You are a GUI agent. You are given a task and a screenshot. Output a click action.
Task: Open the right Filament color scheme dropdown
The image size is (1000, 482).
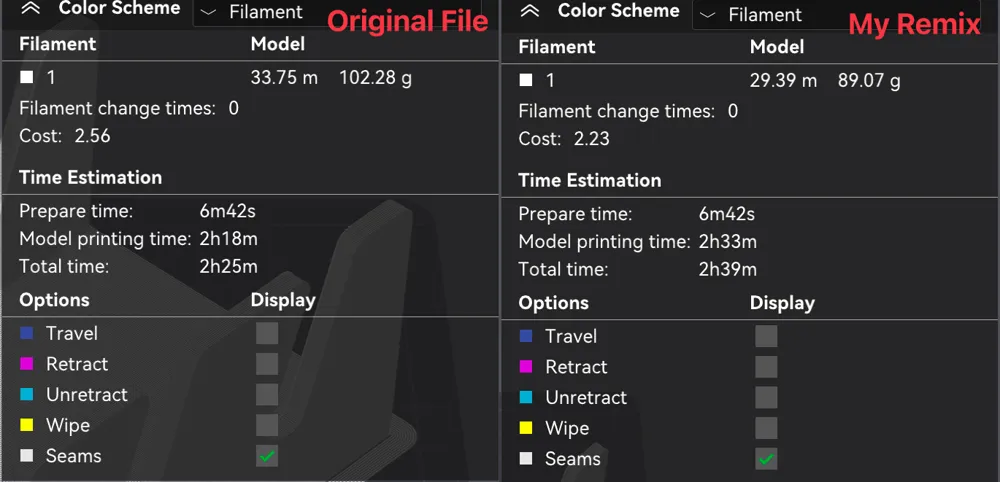point(836,15)
